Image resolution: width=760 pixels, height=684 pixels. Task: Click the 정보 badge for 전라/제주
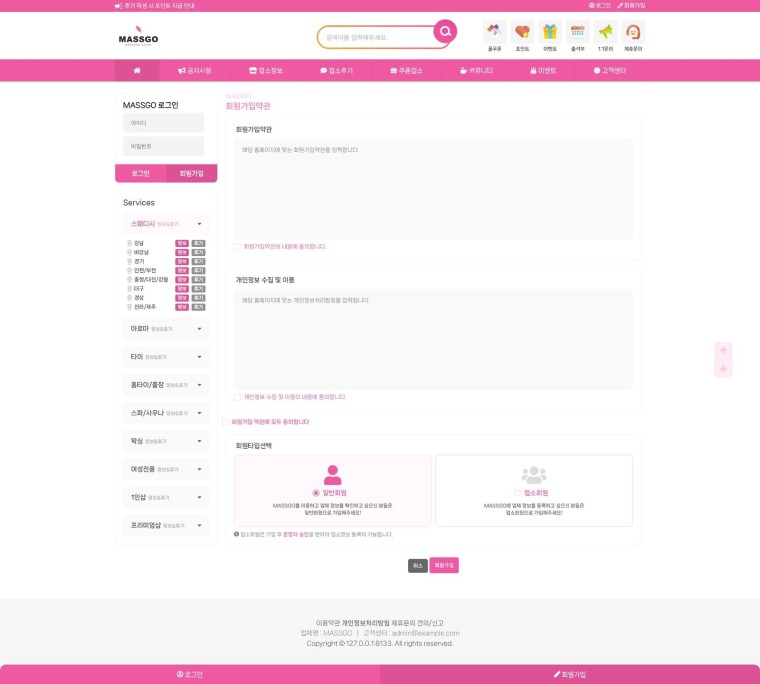(x=182, y=307)
